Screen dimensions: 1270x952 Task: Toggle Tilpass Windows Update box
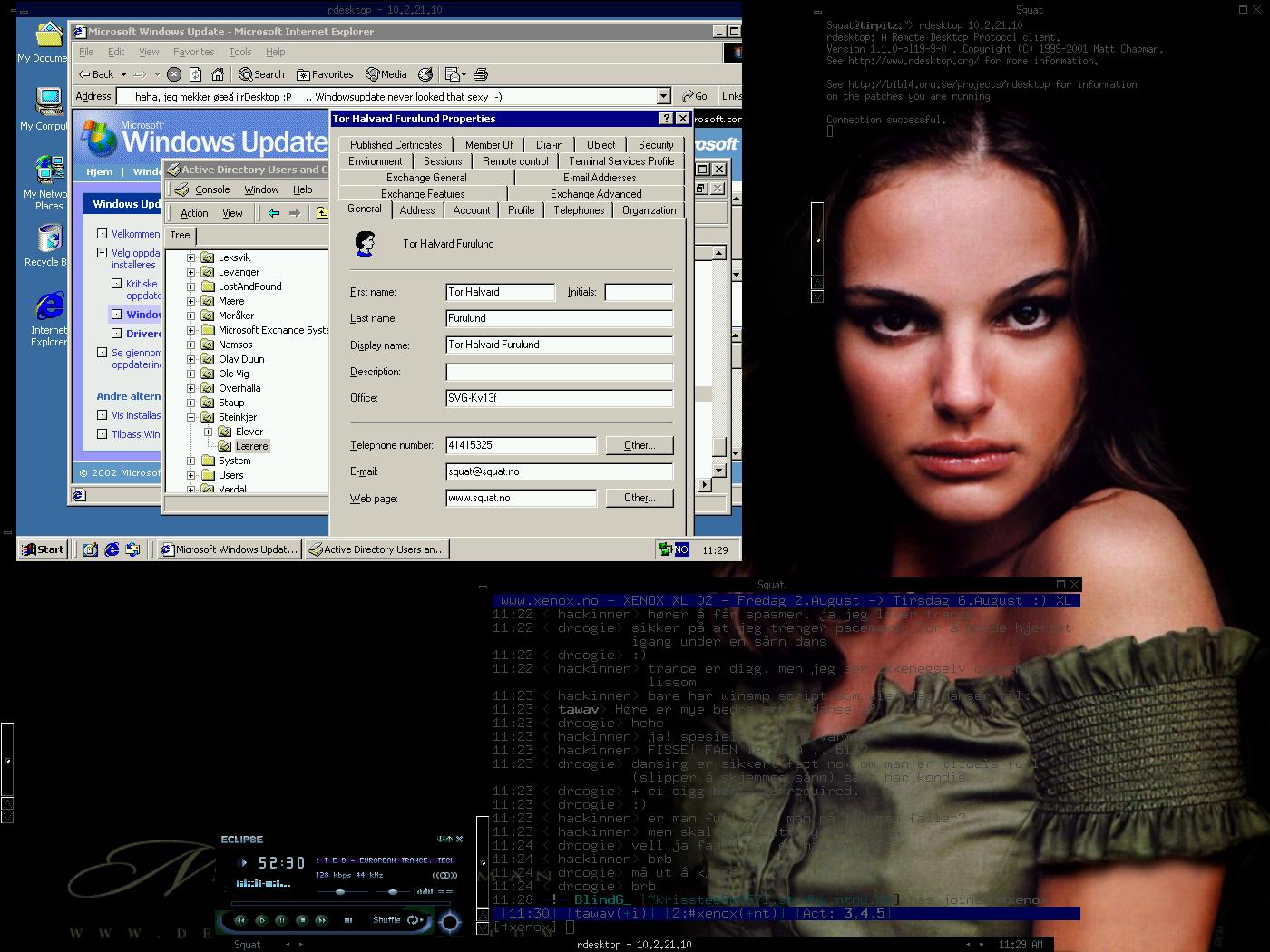coord(103,434)
